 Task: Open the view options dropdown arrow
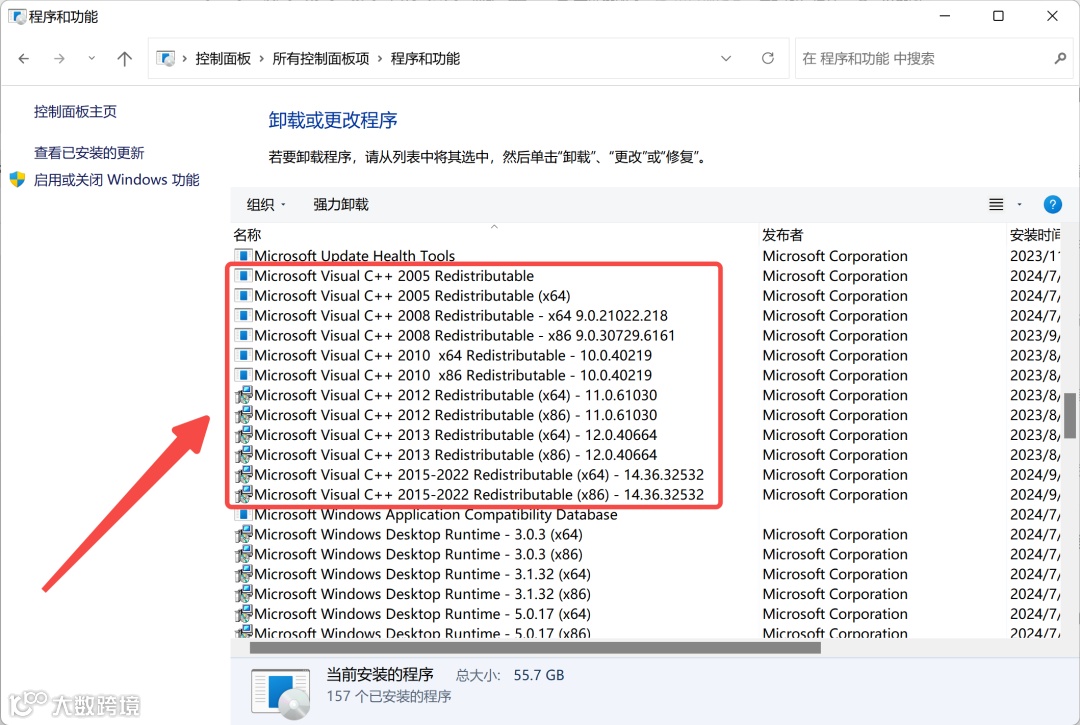coord(1019,204)
